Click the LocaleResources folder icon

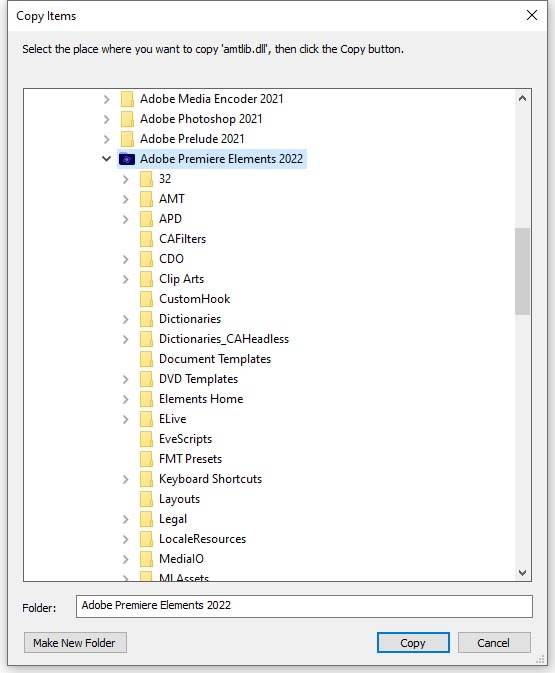(146, 539)
